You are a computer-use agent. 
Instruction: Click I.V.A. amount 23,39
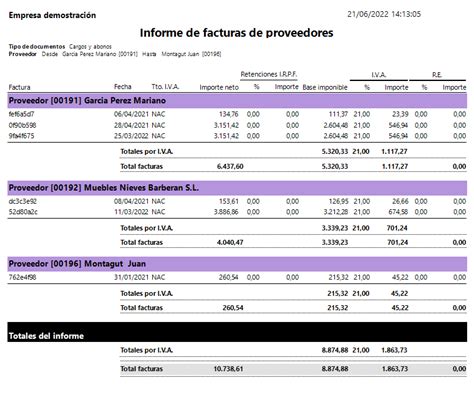(x=400, y=114)
